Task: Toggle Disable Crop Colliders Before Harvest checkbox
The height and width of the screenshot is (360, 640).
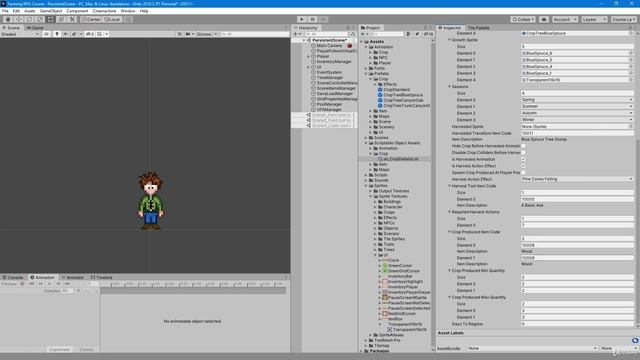Action: coord(523,153)
